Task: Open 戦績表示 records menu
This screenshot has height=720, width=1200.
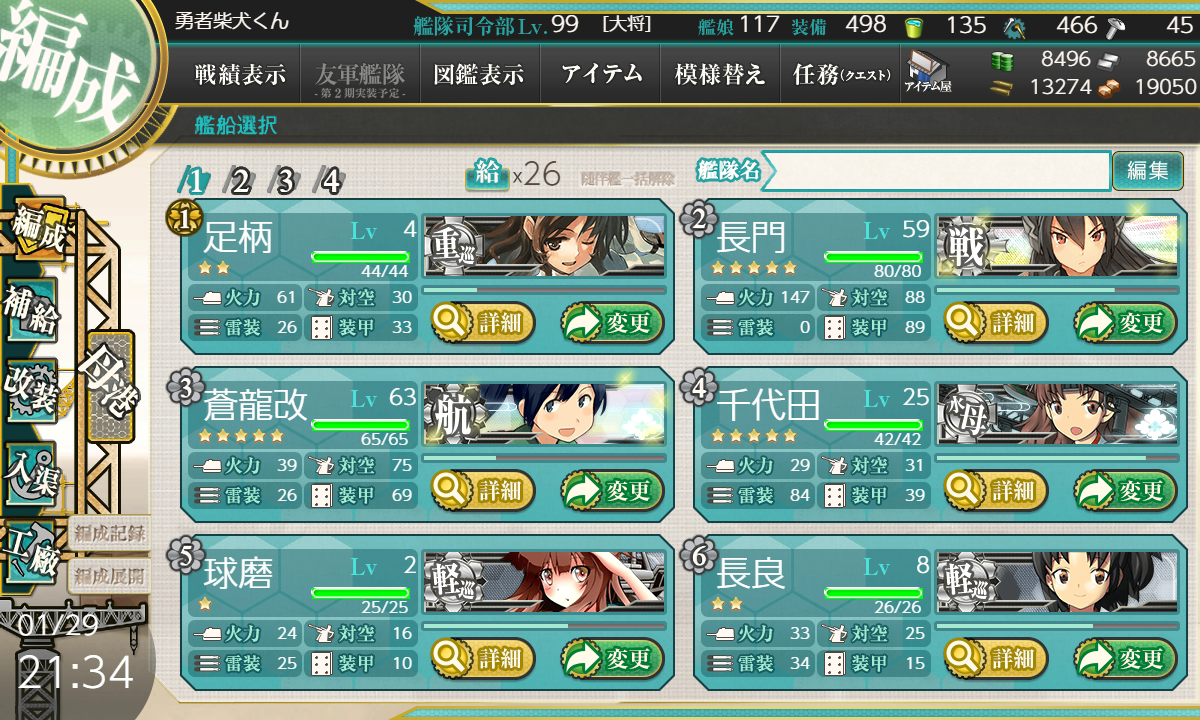Action: [x=238, y=75]
